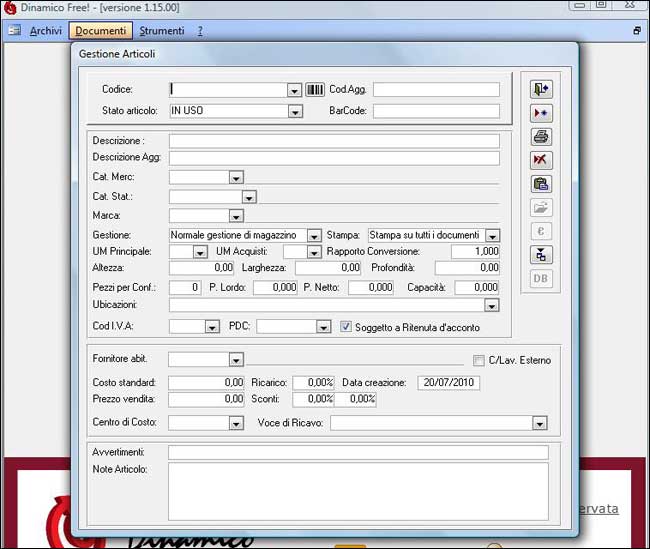This screenshot has height=549, width=650.
Task: Open the Strumenti menu
Action: coord(161,31)
